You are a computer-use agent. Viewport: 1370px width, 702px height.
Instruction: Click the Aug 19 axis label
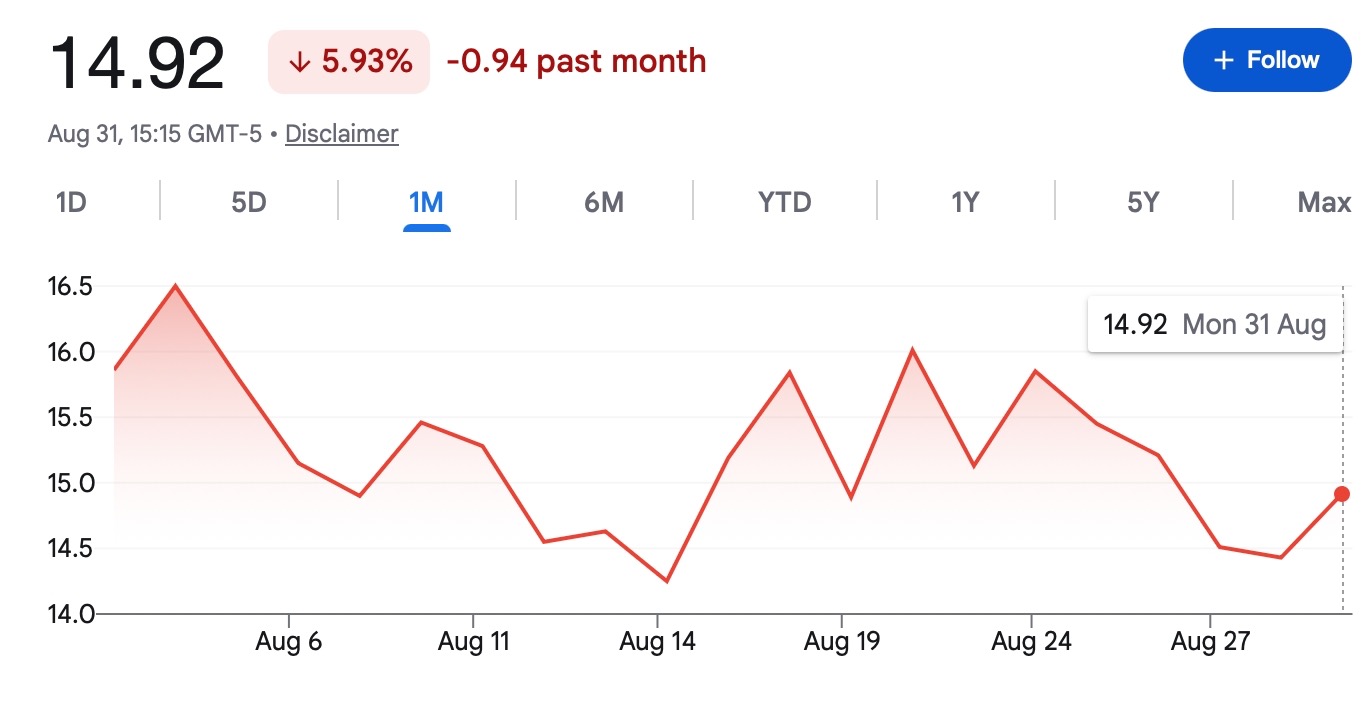[842, 641]
